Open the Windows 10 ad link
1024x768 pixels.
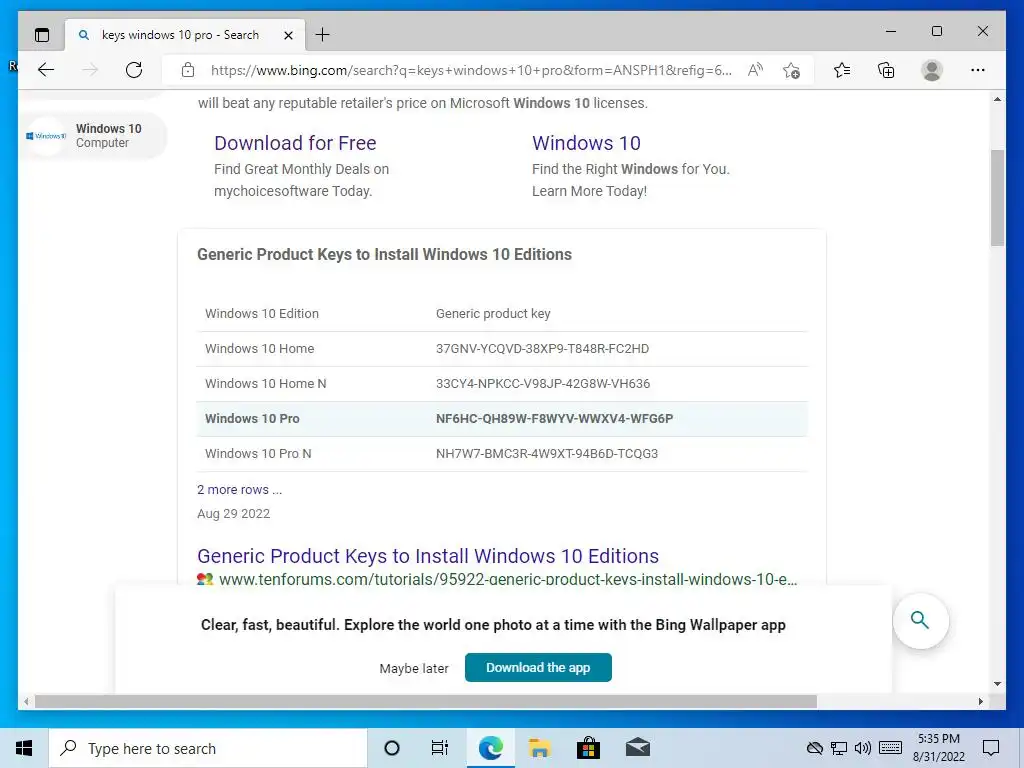[x=586, y=143]
